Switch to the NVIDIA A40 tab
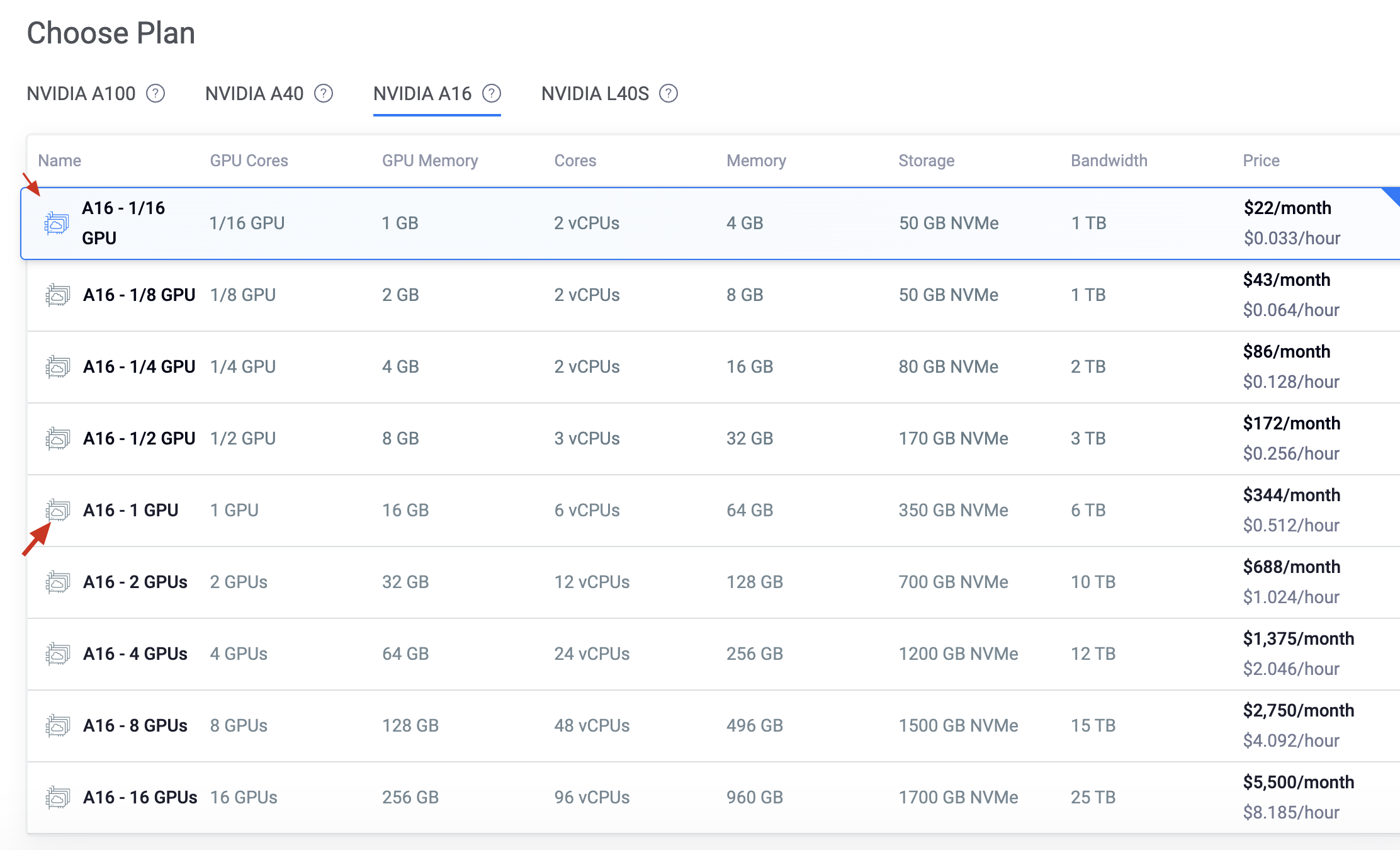 [x=254, y=94]
